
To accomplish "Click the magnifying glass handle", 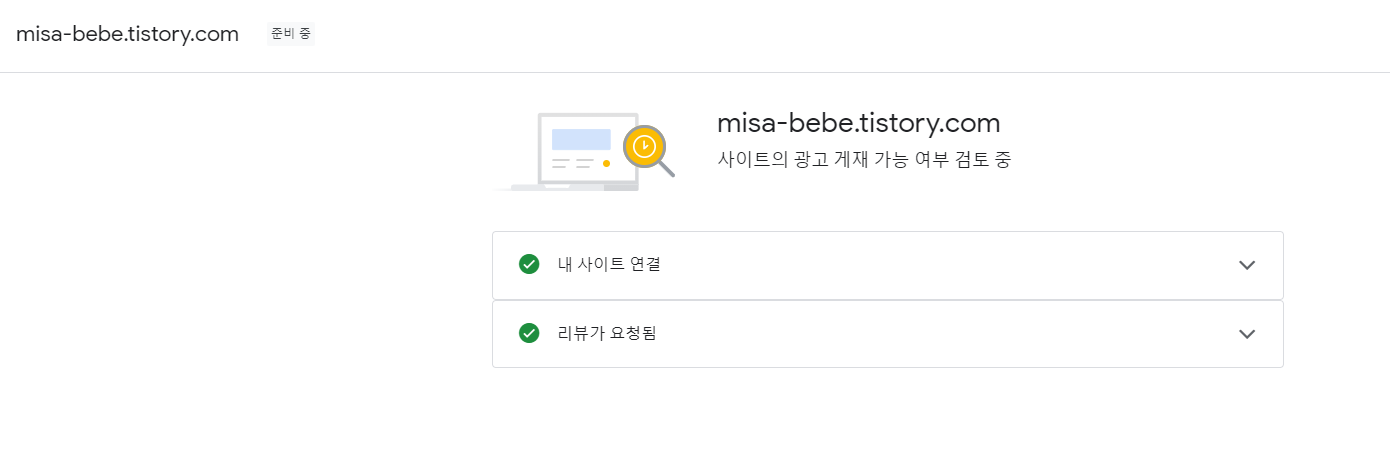I will pyautogui.click(x=666, y=169).
